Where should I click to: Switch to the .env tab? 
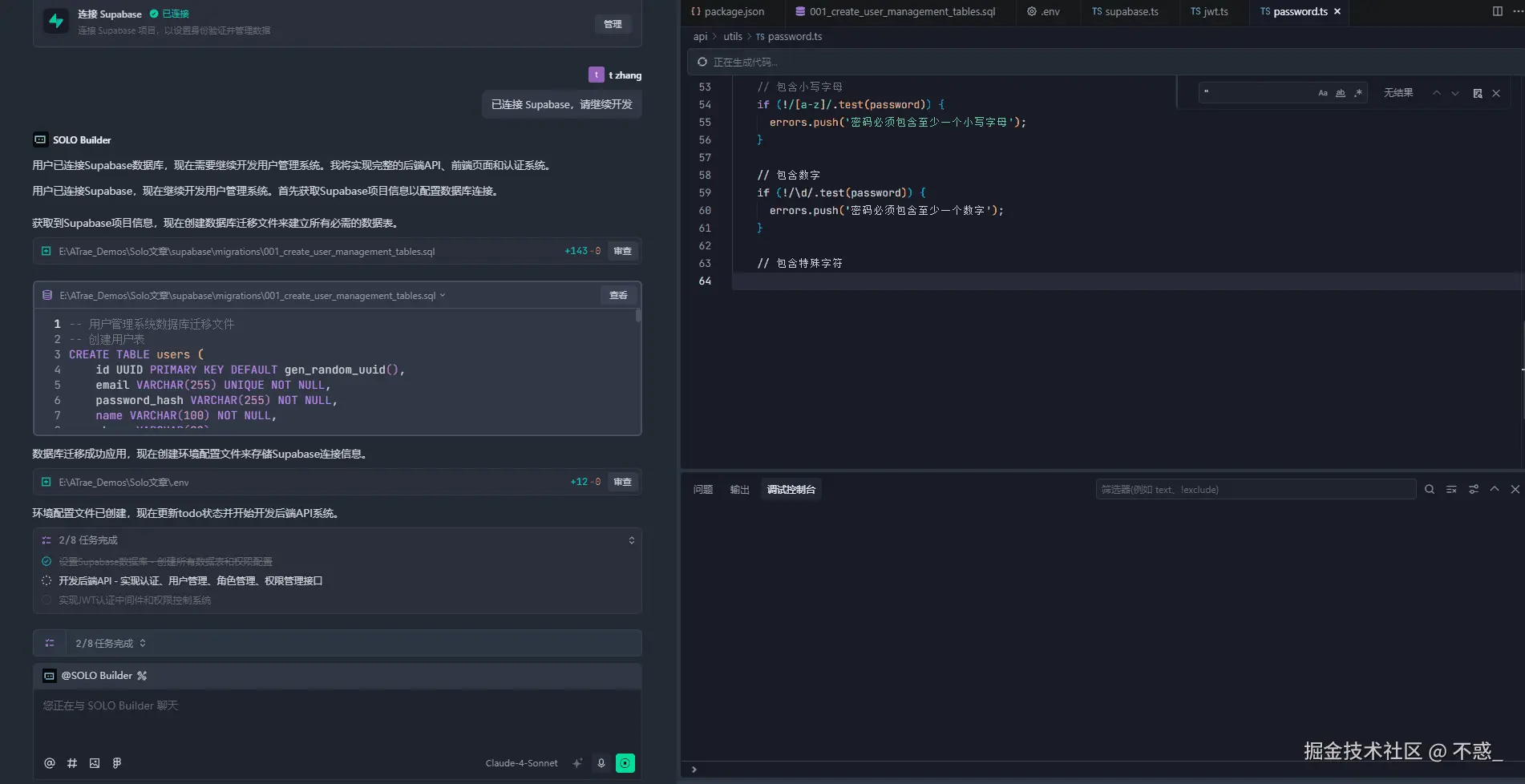(x=1043, y=11)
